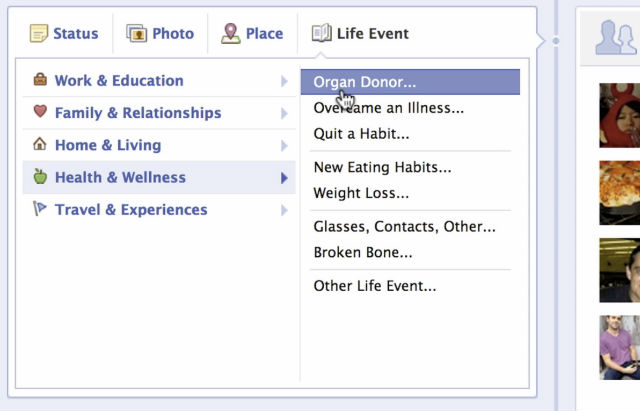Expand the Travel & Experiences submenu arrow
The image size is (640, 411).
click(x=285, y=210)
